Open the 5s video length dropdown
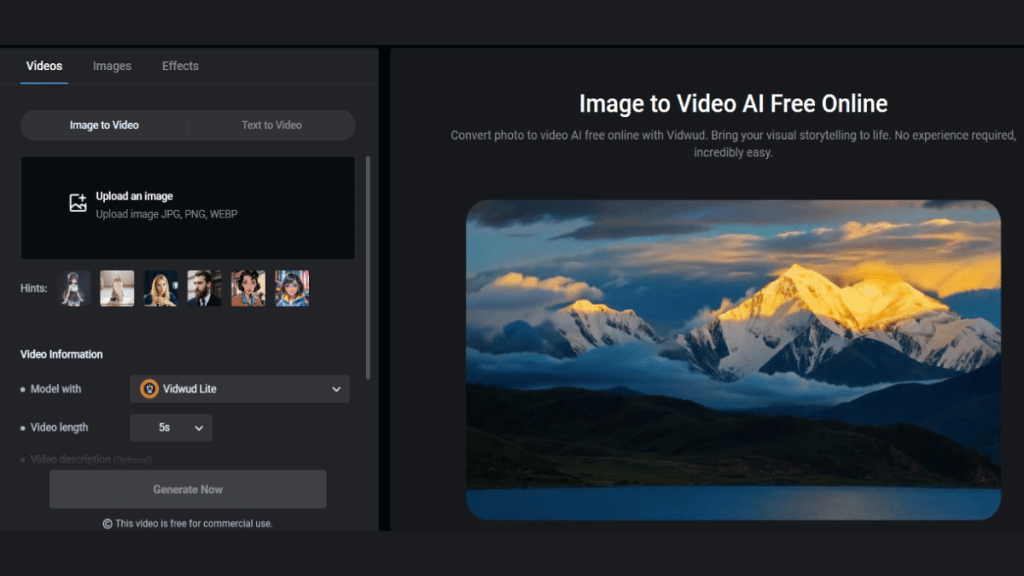1024x576 pixels. pyautogui.click(x=171, y=428)
